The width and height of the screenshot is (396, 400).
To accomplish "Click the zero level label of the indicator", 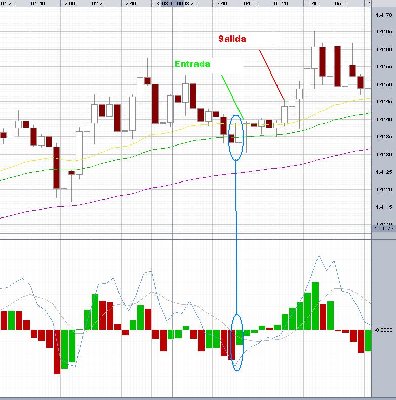I will tap(383, 330).
